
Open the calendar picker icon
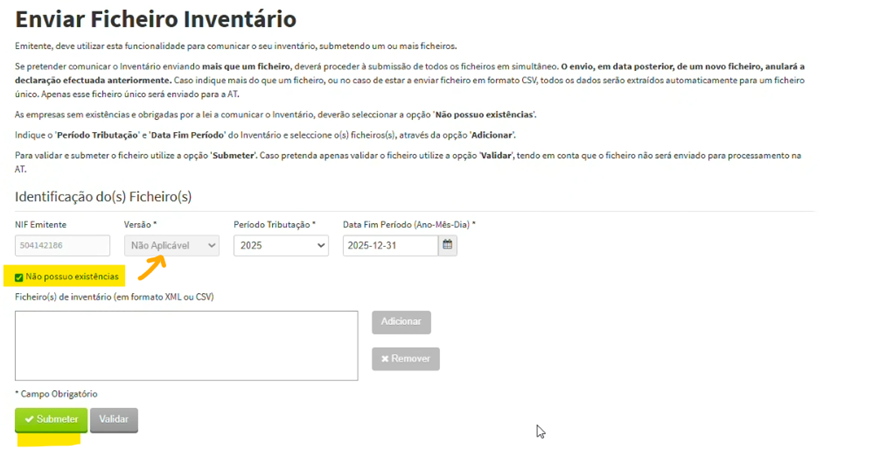(x=448, y=245)
